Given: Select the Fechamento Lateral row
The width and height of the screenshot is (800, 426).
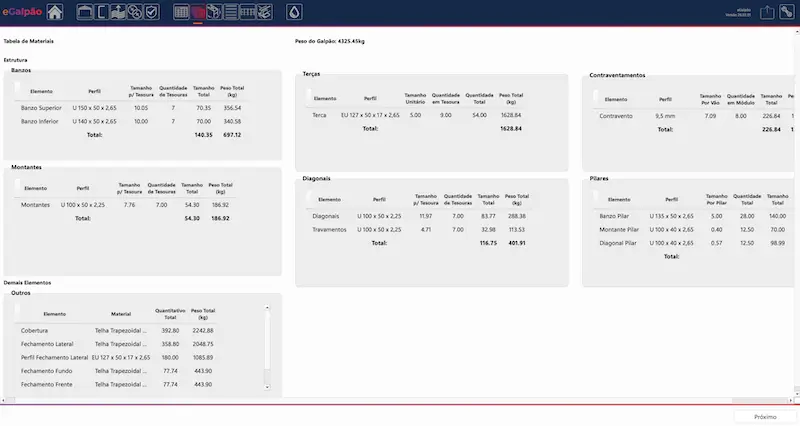Looking at the screenshot, I should click(x=117, y=344).
